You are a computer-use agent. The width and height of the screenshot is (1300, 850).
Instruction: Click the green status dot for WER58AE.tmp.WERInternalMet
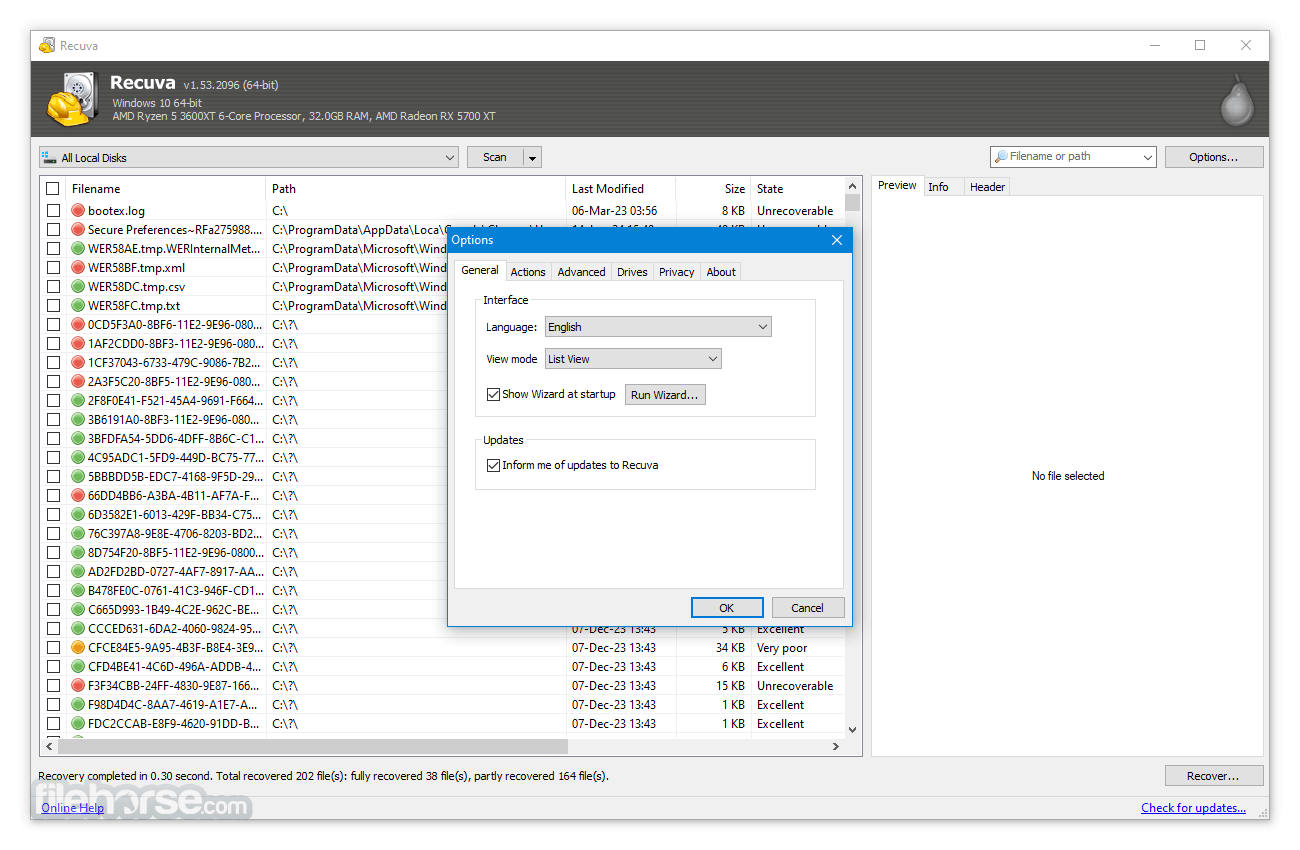(78, 249)
